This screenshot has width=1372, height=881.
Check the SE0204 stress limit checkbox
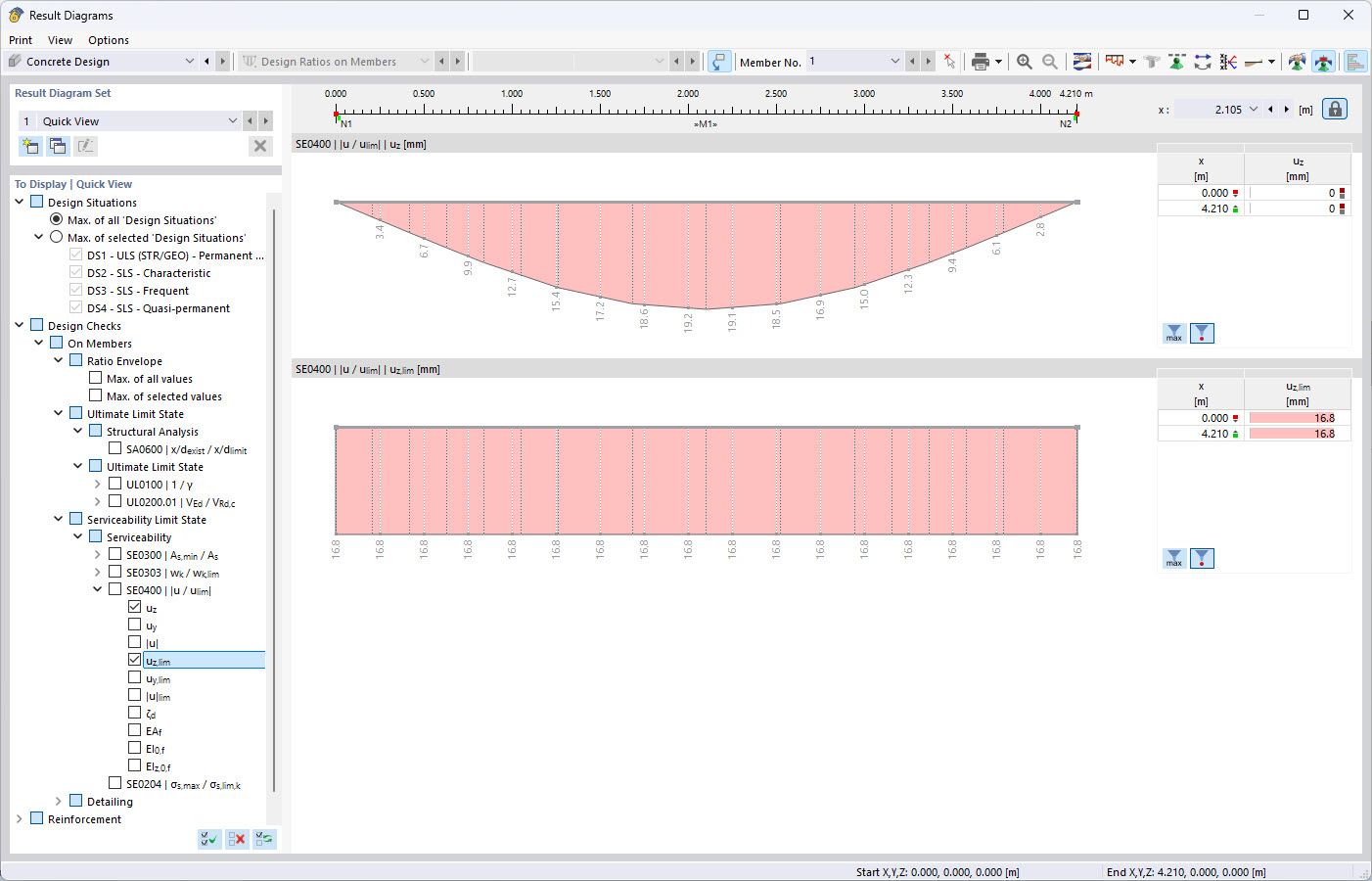115,783
